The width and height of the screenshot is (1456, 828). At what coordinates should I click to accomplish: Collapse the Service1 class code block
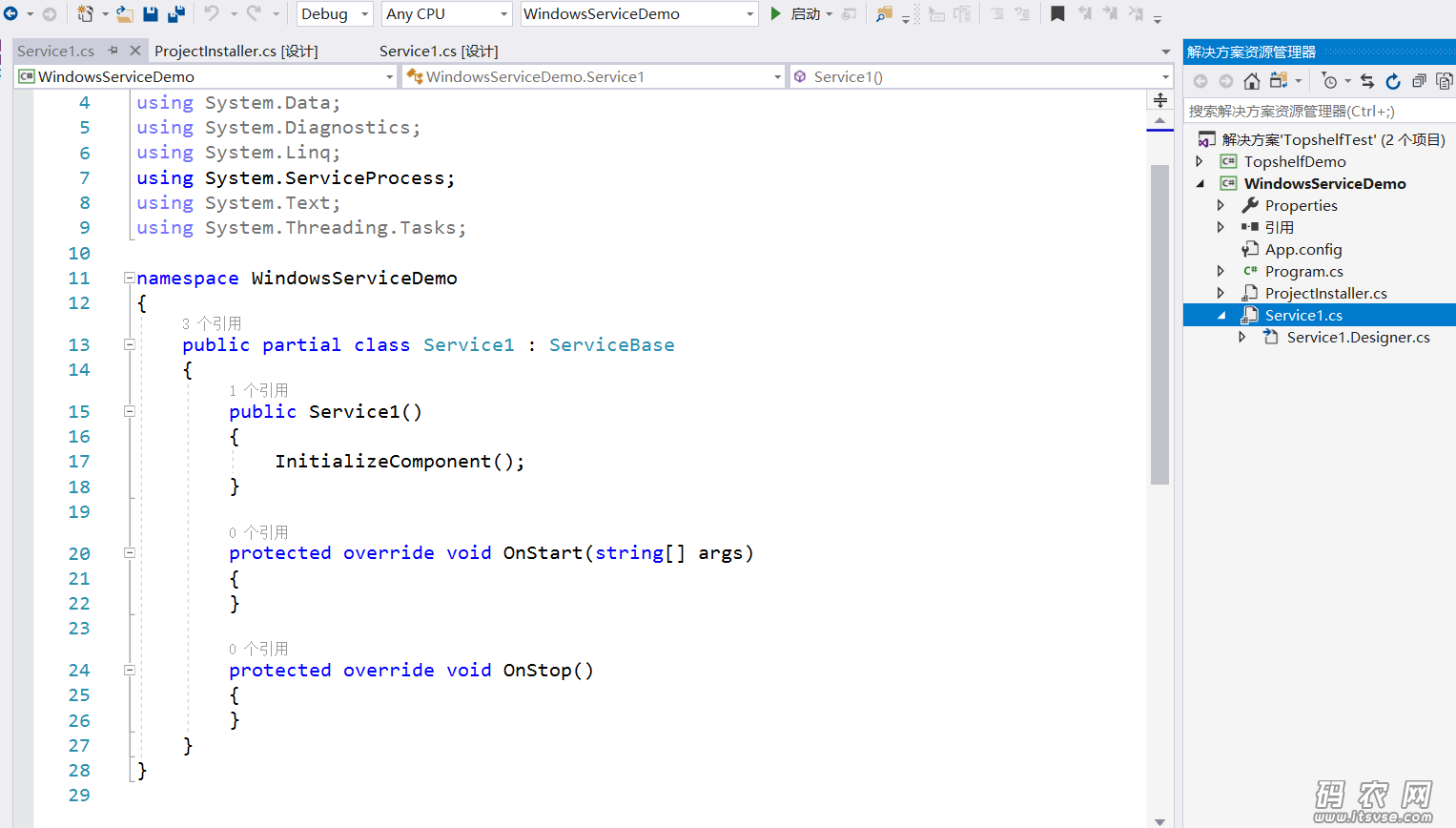(x=129, y=344)
